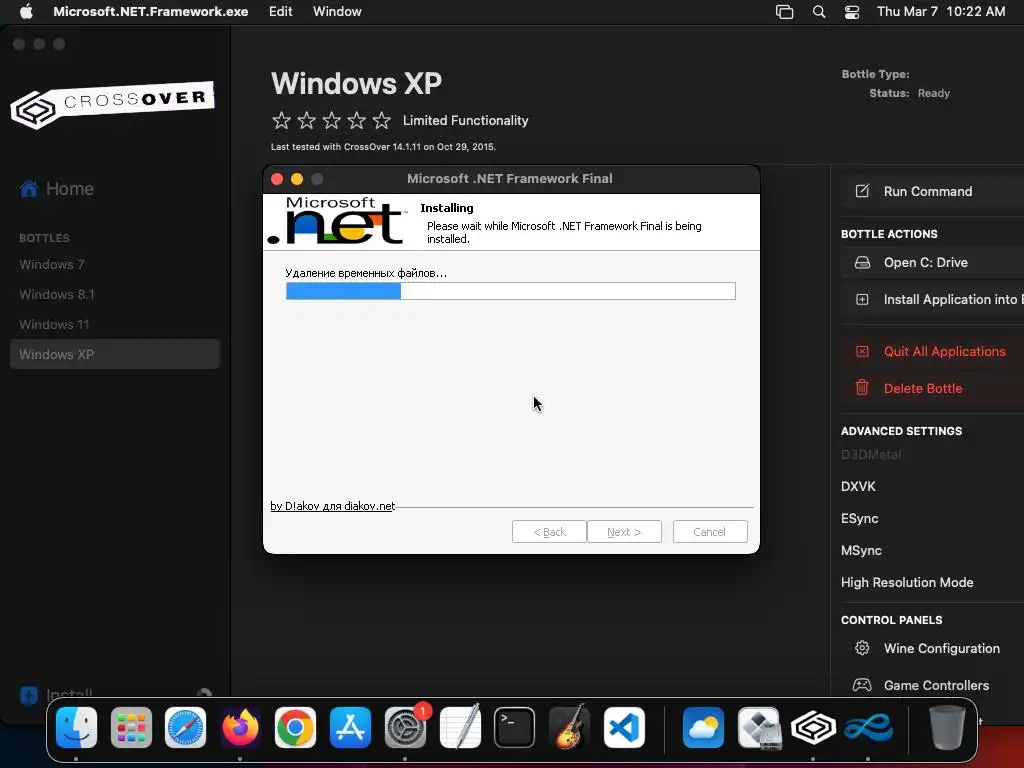Open the Window menu

point(337,12)
